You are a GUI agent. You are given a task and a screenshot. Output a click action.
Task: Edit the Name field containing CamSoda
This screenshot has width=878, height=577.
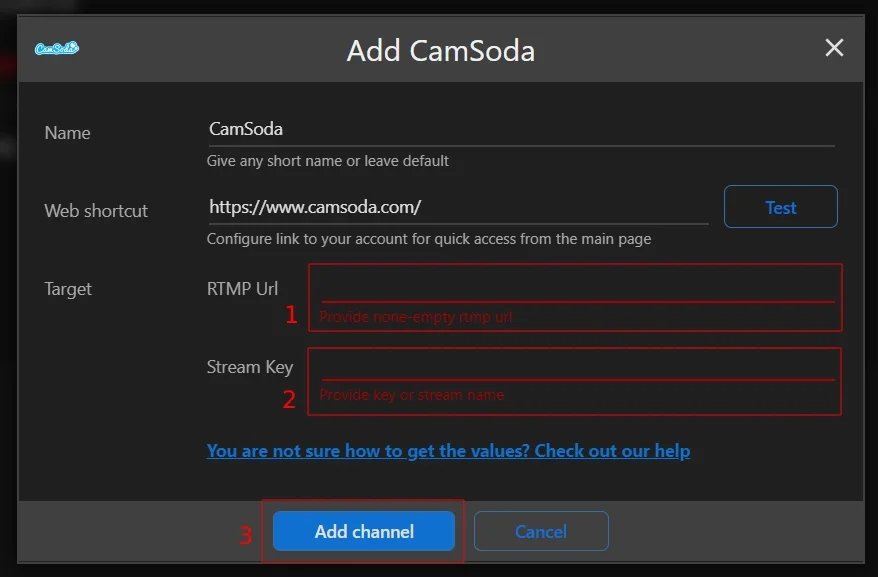pos(521,129)
